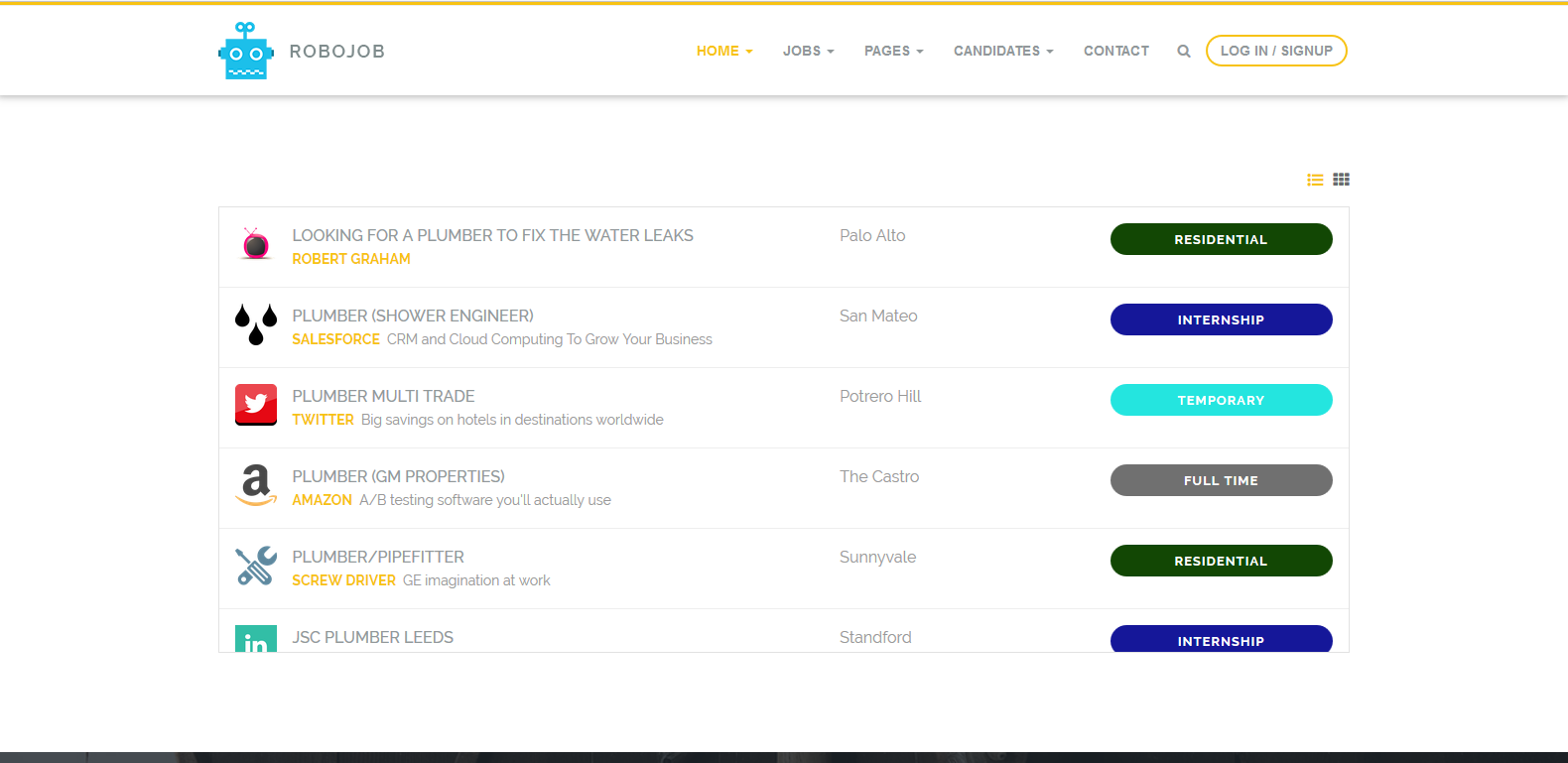Go to the Contact page
This screenshot has width=1568, height=763.
click(x=1115, y=51)
